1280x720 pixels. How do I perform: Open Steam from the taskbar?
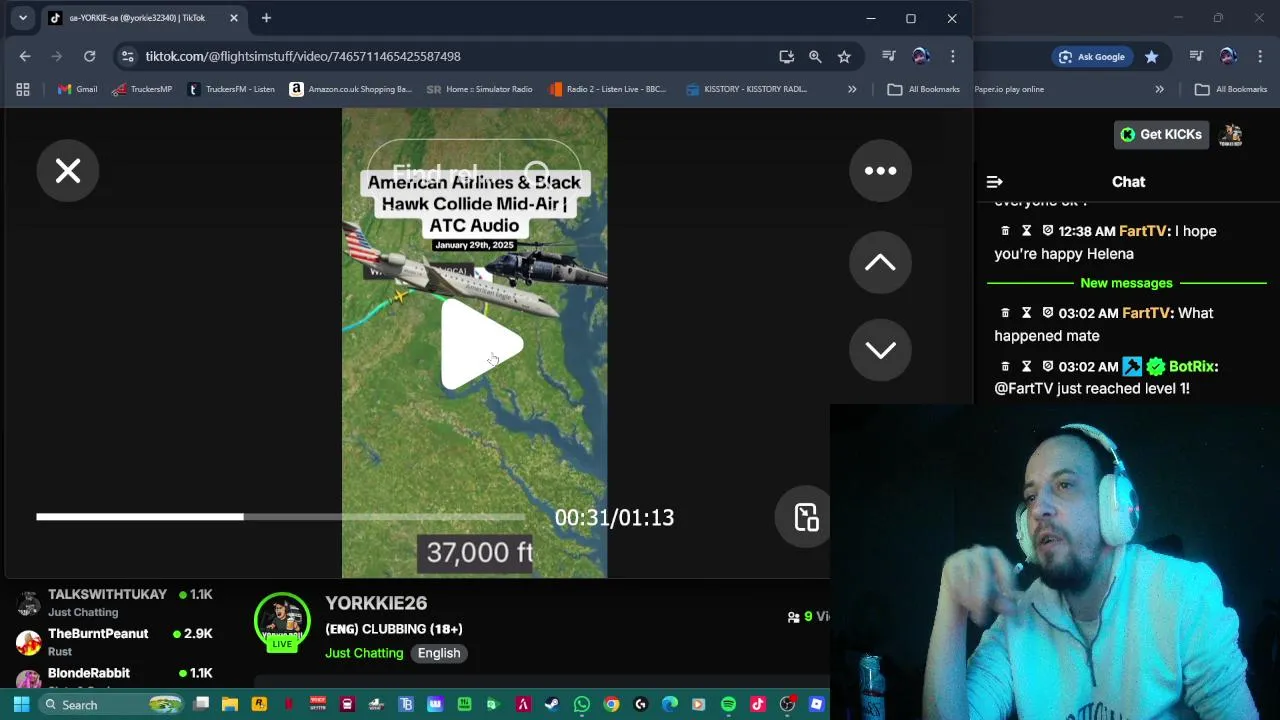click(x=552, y=704)
